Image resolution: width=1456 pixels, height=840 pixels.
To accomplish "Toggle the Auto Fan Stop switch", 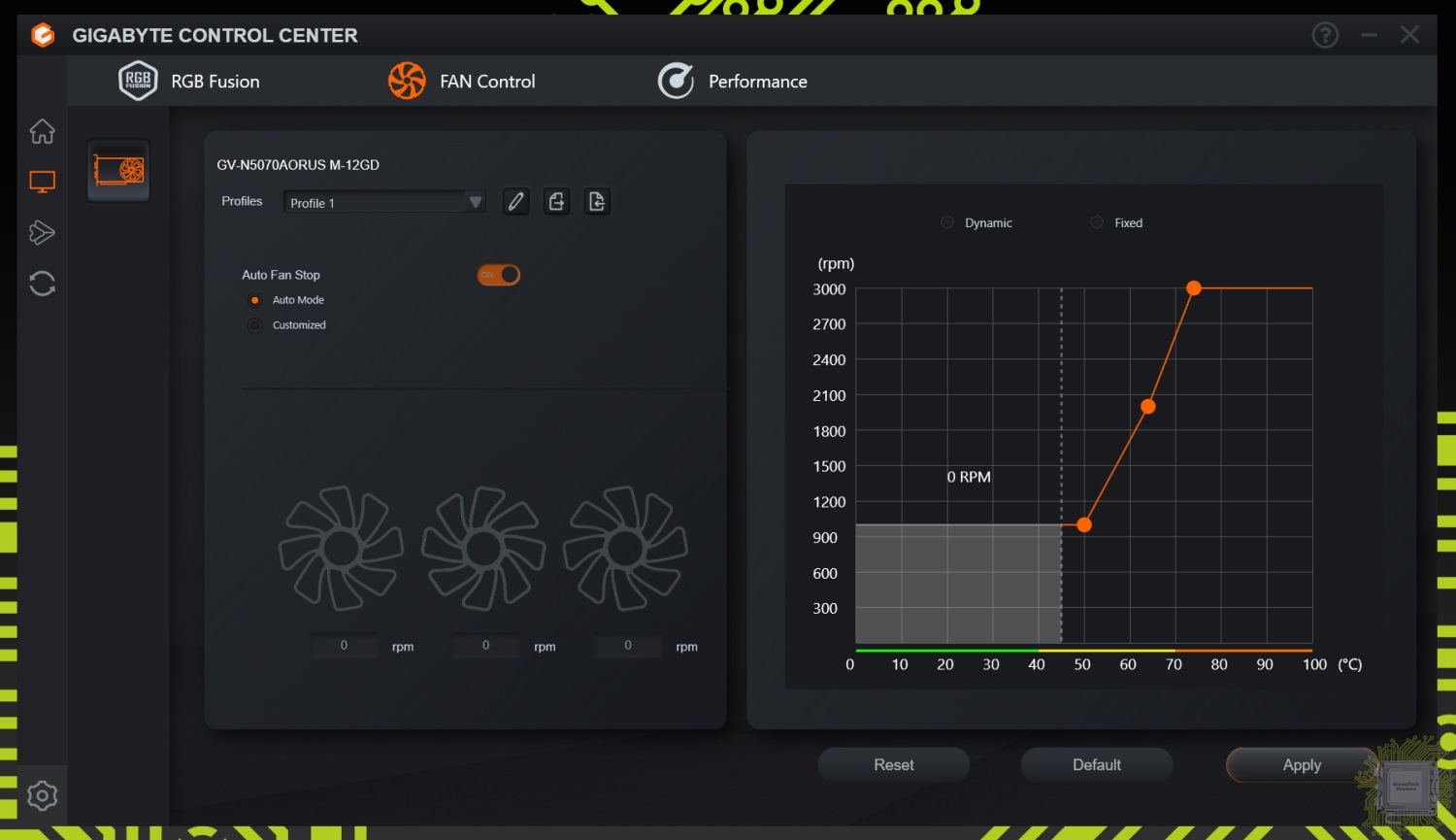I will click(x=498, y=275).
